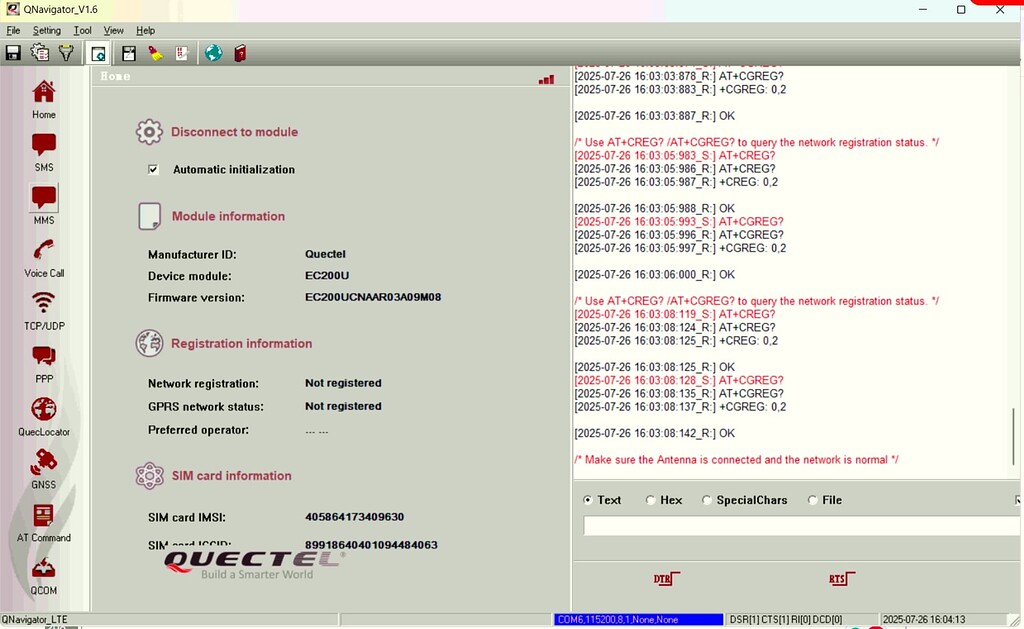
Task: Open the Tool menu
Action: tap(82, 31)
